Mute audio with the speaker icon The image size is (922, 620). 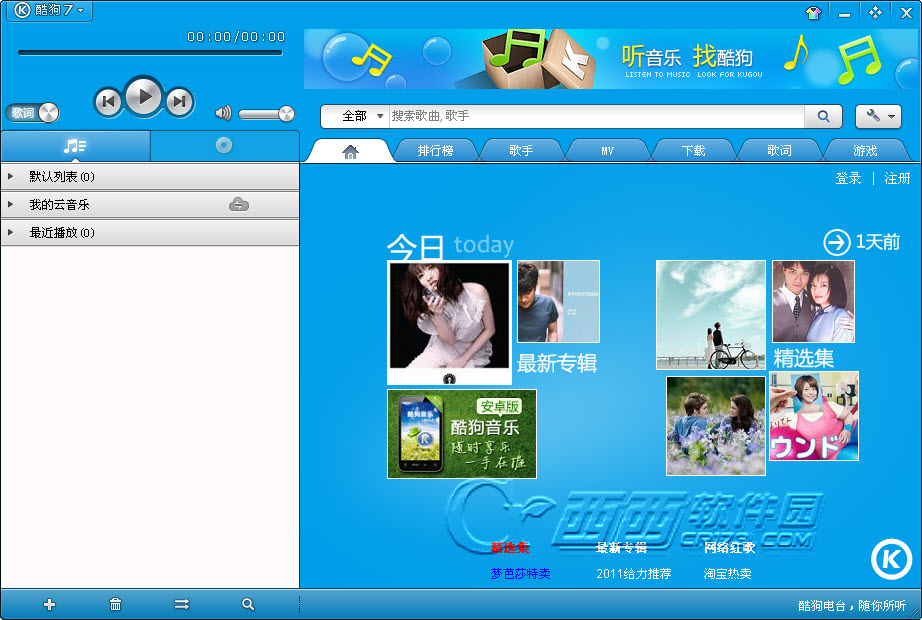point(223,113)
